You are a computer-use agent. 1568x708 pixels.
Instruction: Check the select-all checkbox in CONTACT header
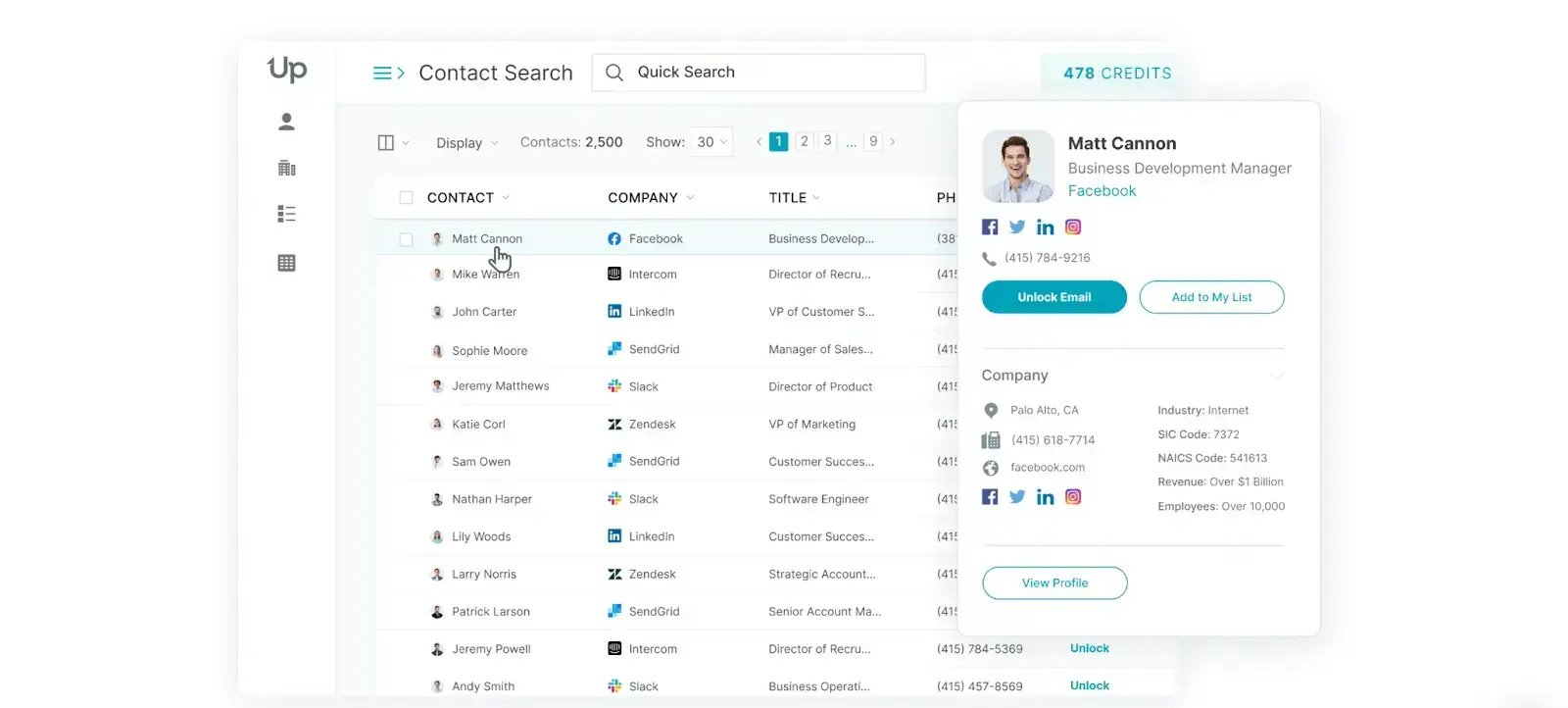click(x=406, y=198)
